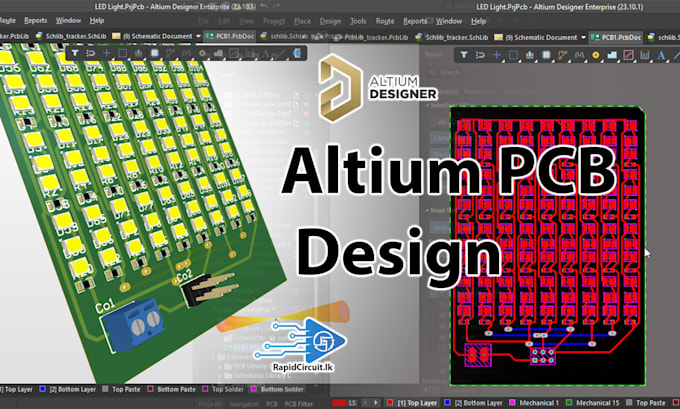The image size is (680, 409).
Task: Click the selection filter icon in right window toolbar
Action: pos(464,55)
